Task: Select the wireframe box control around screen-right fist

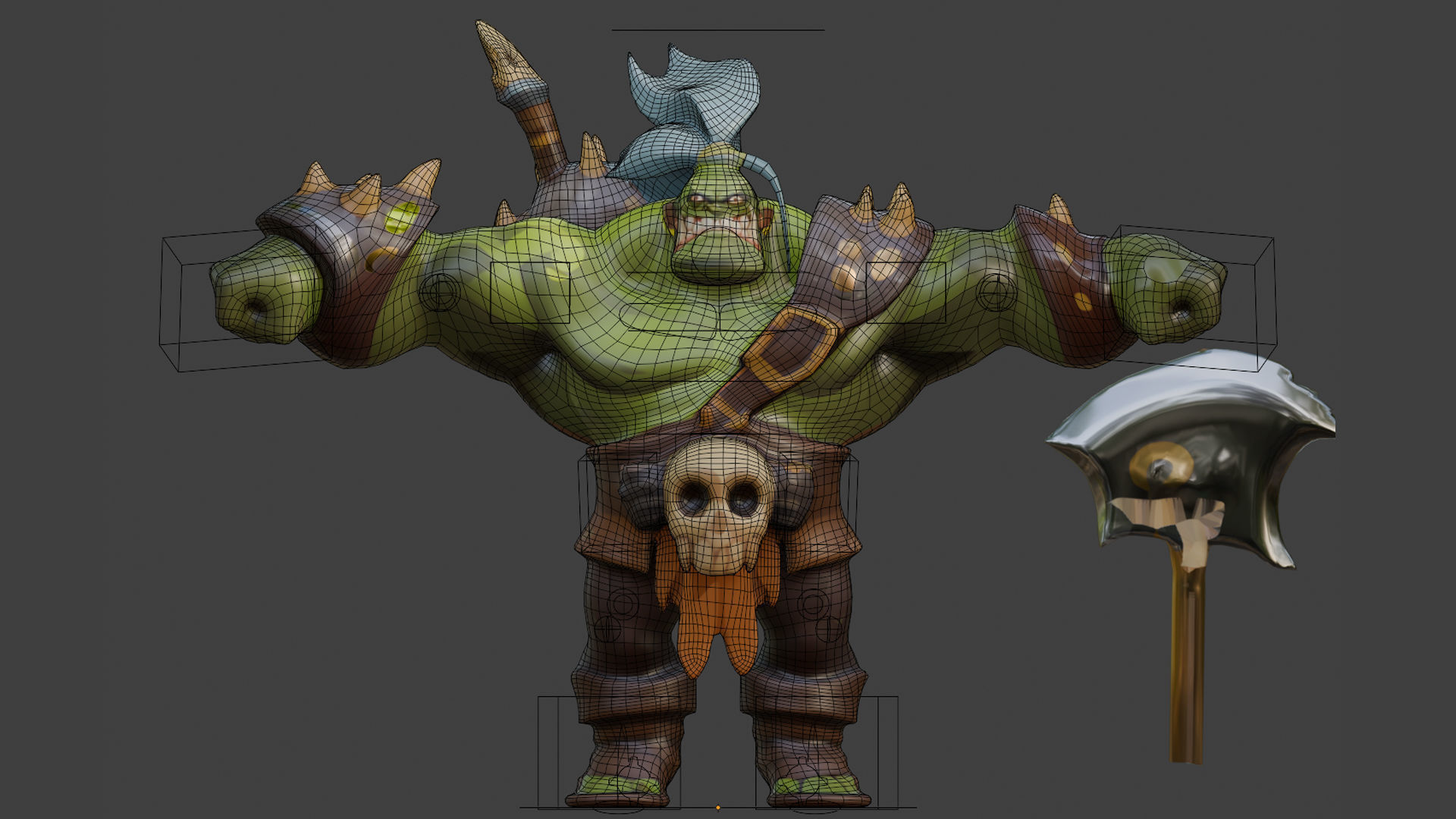Action: click(1191, 298)
